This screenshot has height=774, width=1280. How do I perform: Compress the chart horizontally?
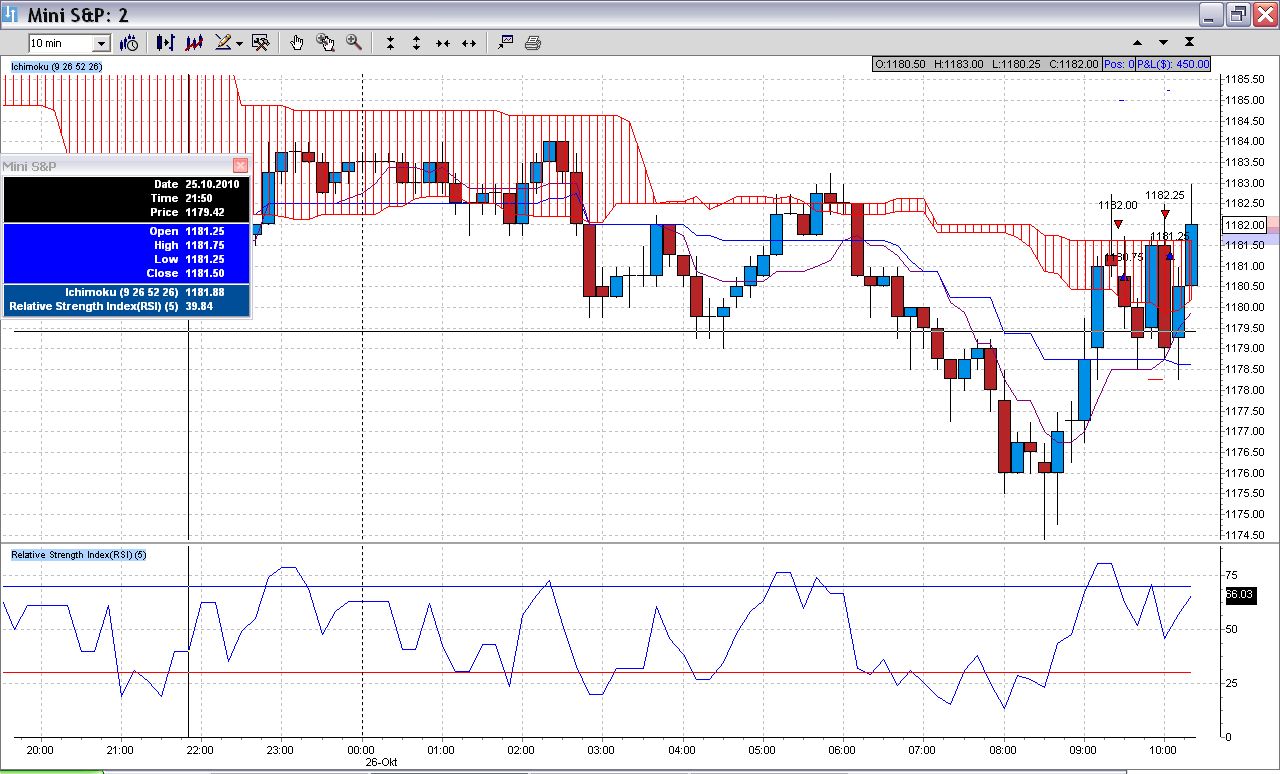click(x=442, y=43)
